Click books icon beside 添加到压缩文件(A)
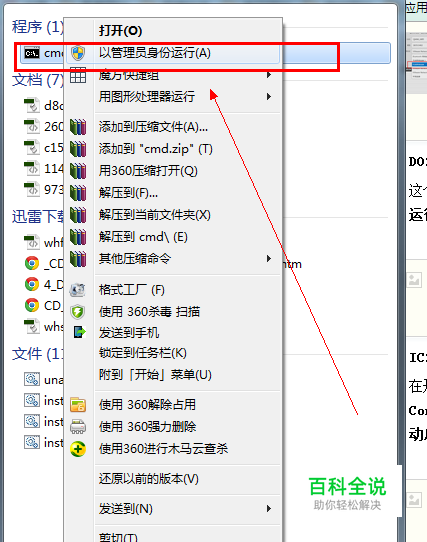Image resolution: width=427 pixels, height=542 pixels. tap(78, 127)
